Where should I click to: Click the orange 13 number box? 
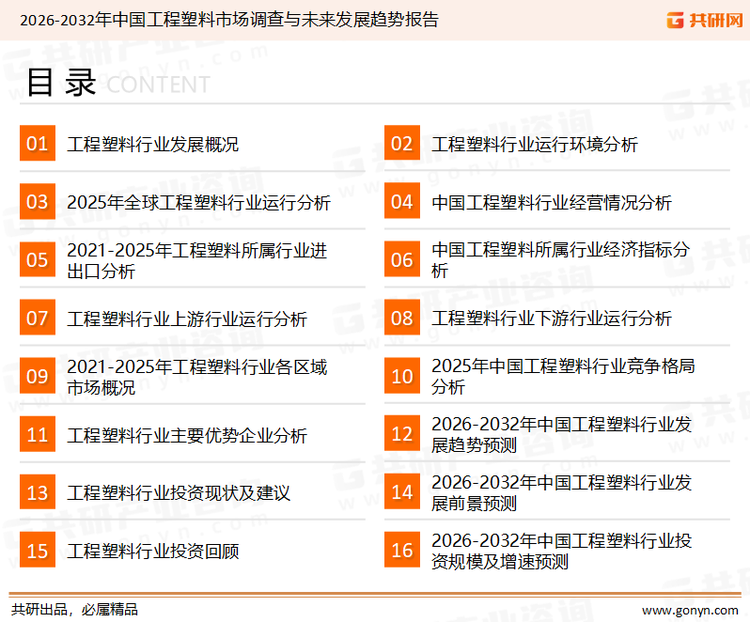37,492
